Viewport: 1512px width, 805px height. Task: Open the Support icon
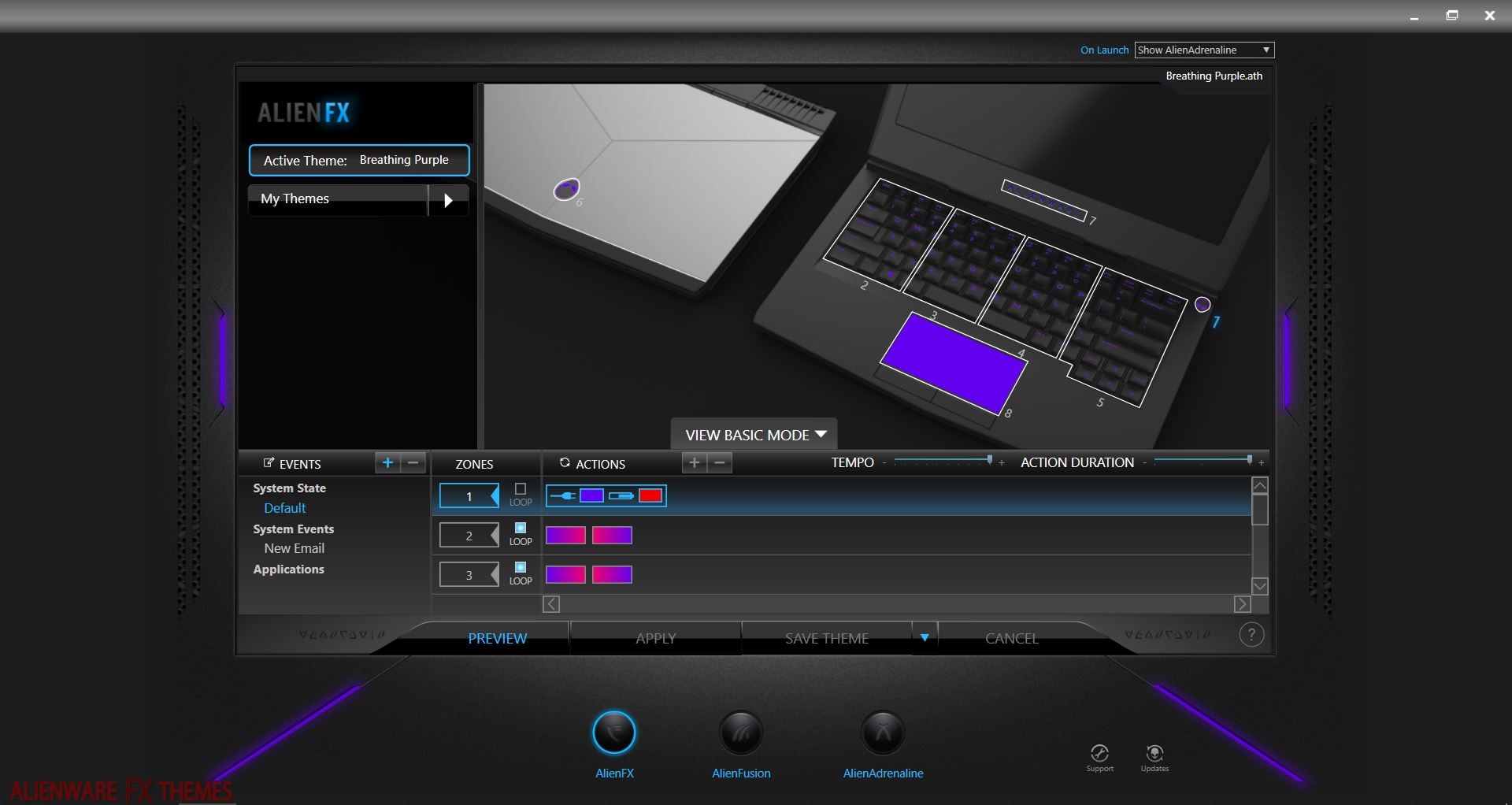tap(1100, 754)
